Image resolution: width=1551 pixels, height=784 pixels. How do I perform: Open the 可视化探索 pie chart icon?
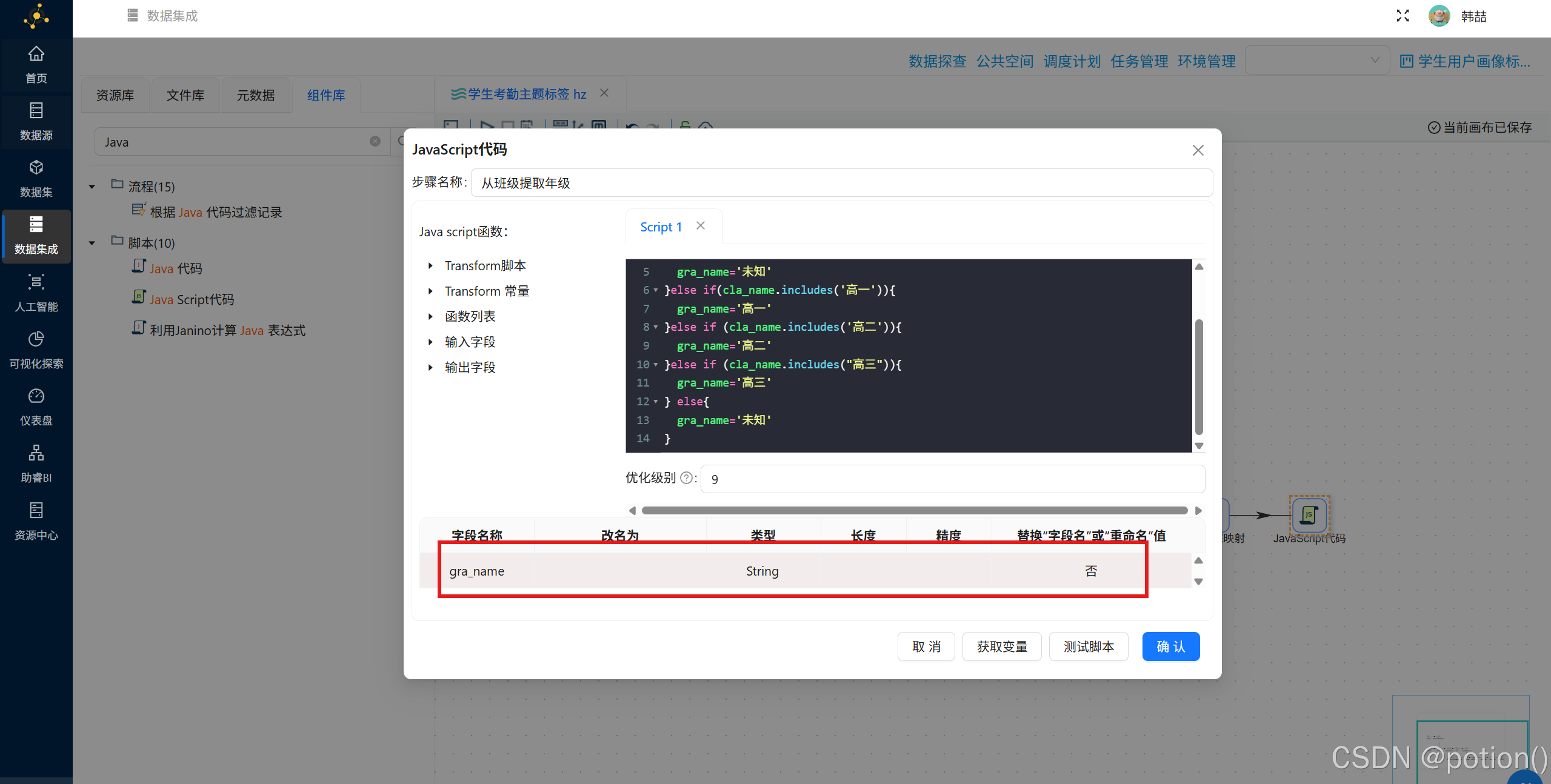click(x=36, y=339)
